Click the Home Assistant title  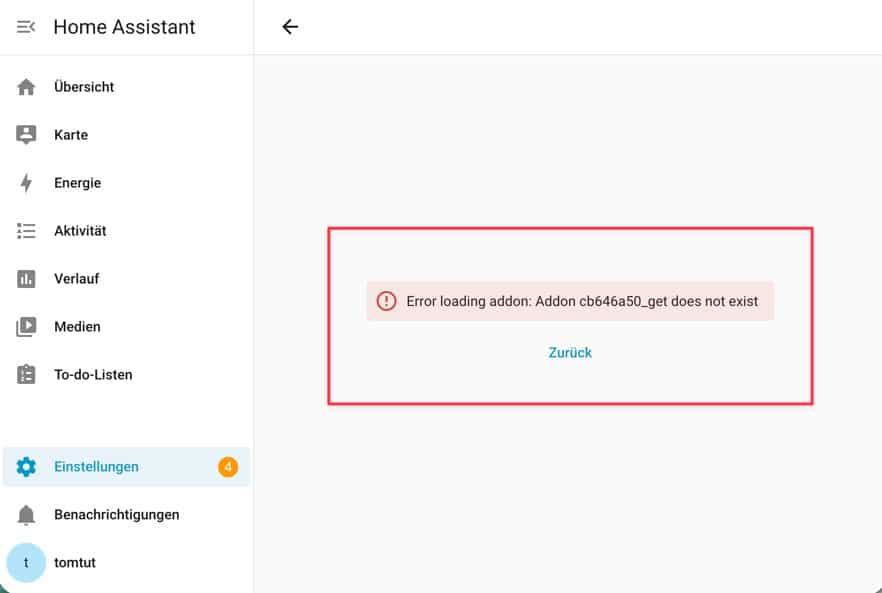[x=124, y=27]
